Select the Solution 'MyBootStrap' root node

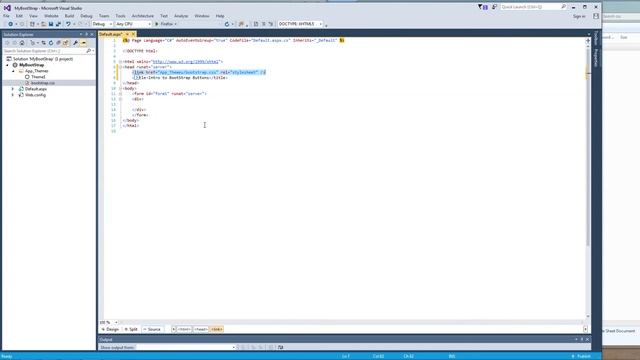point(43,59)
